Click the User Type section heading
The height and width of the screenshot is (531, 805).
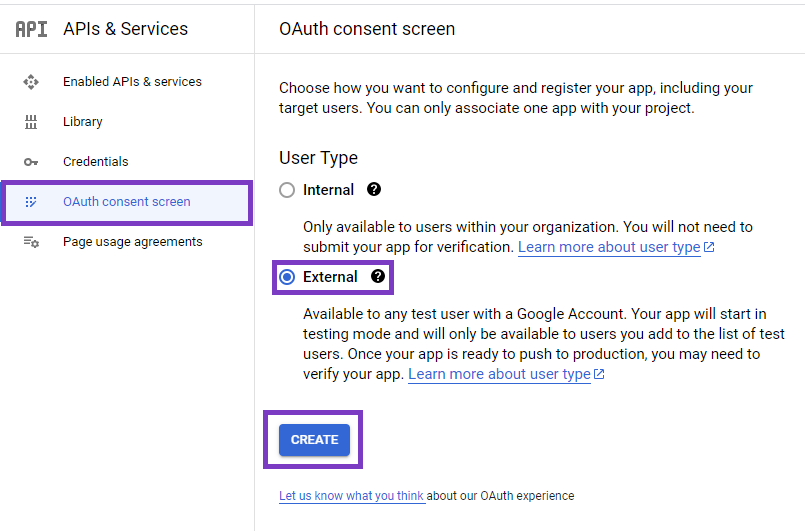pos(318,158)
